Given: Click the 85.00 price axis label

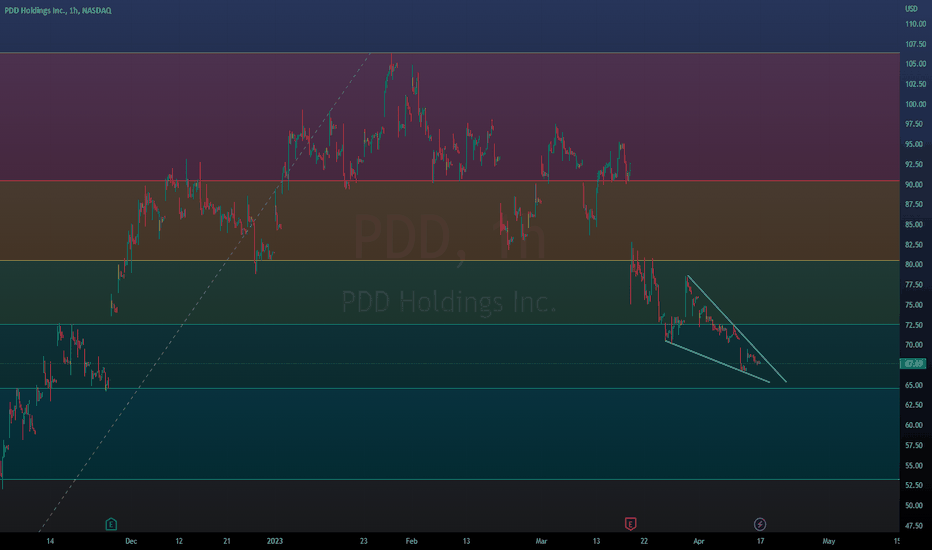Looking at the screenshot, I should (915, 224).
